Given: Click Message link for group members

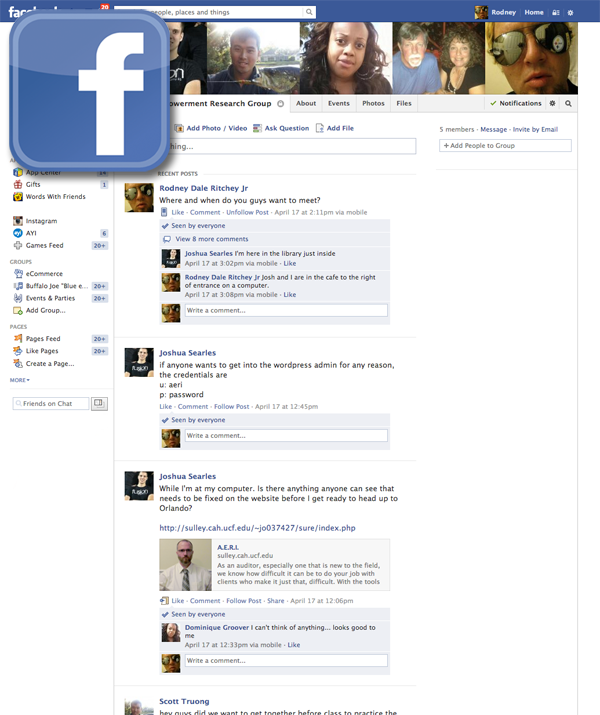Looking at the screenshot, I should 494,130.
